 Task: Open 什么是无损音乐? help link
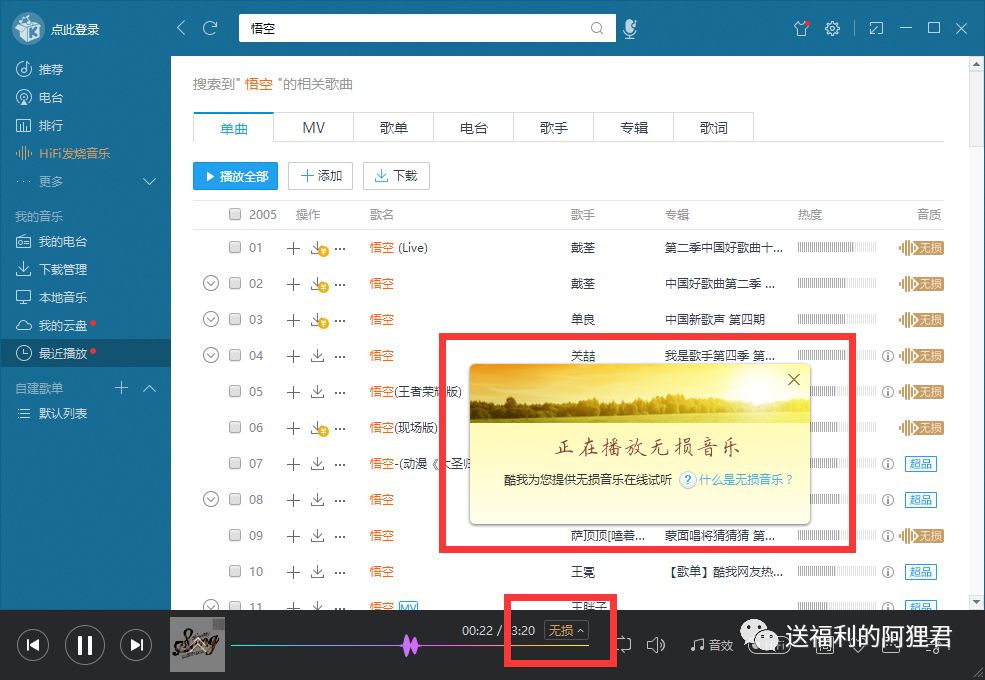coord(746,480)
